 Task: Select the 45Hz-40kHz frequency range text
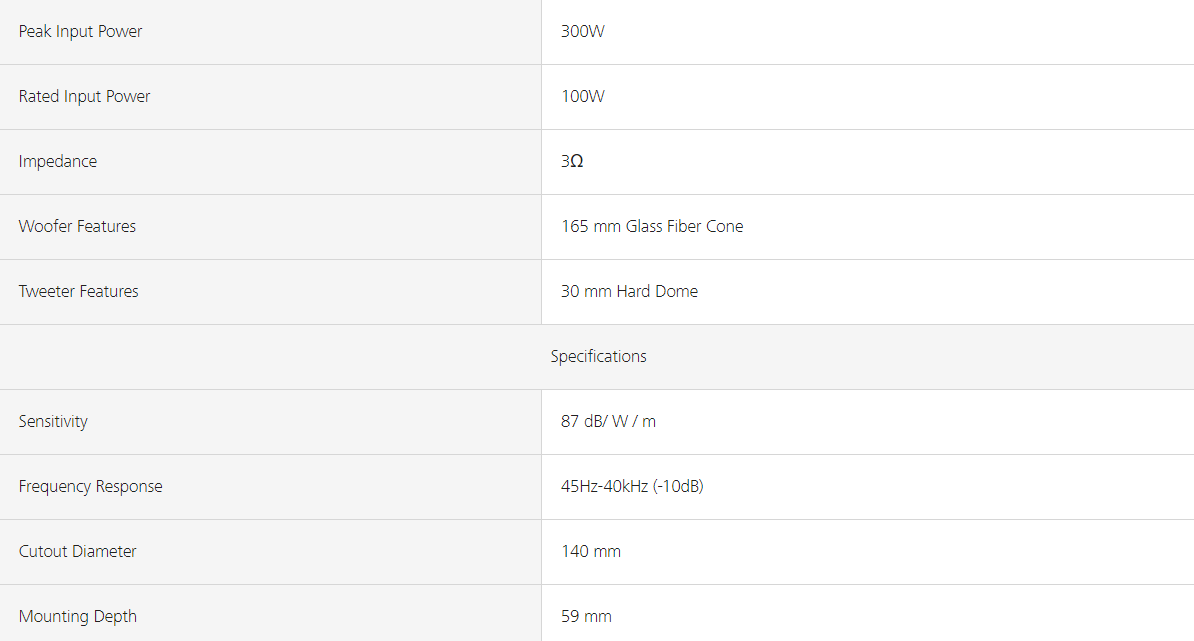pyautogui.click(x=603, y=487)
